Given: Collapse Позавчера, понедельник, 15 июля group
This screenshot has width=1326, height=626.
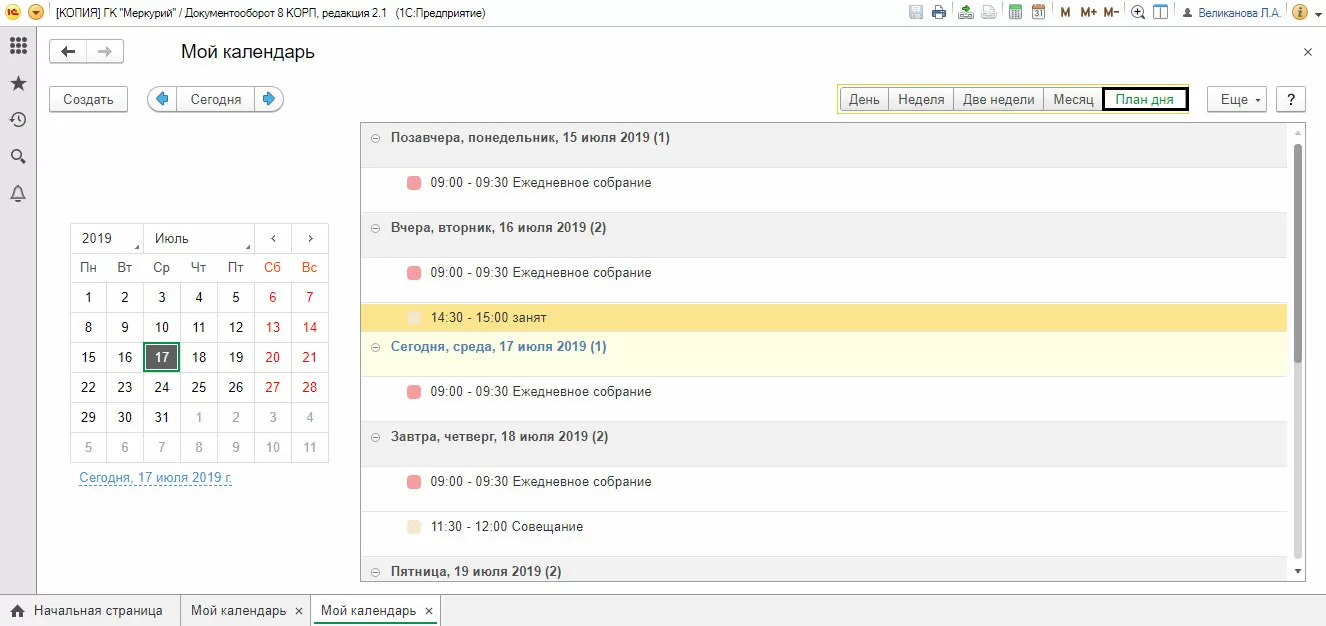Looking at the screenshot, I should coord(376,138).
